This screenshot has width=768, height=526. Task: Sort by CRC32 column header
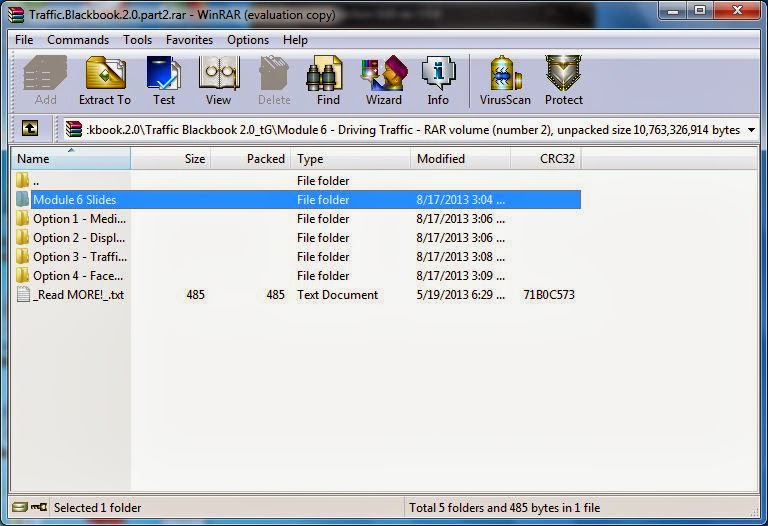[x=546, y=159]
